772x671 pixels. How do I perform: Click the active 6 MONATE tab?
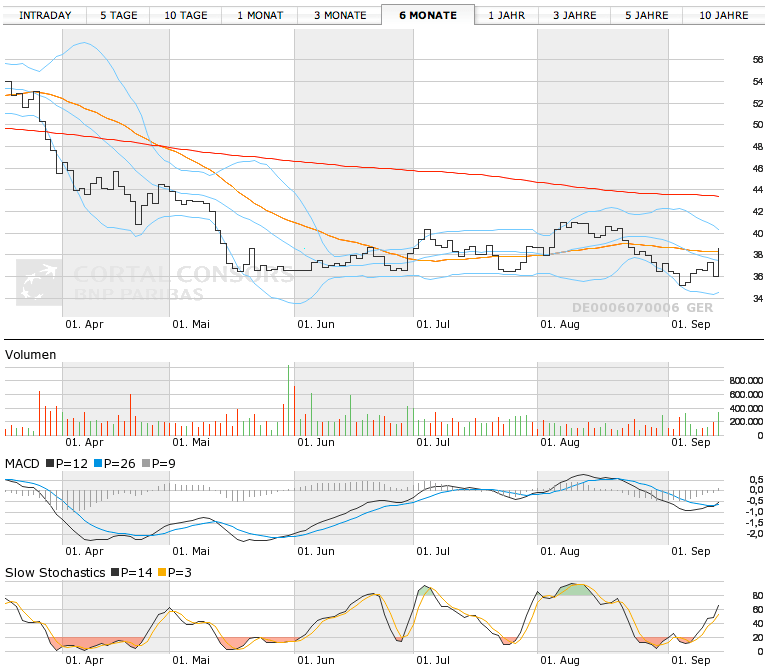[x=427, y=15]
